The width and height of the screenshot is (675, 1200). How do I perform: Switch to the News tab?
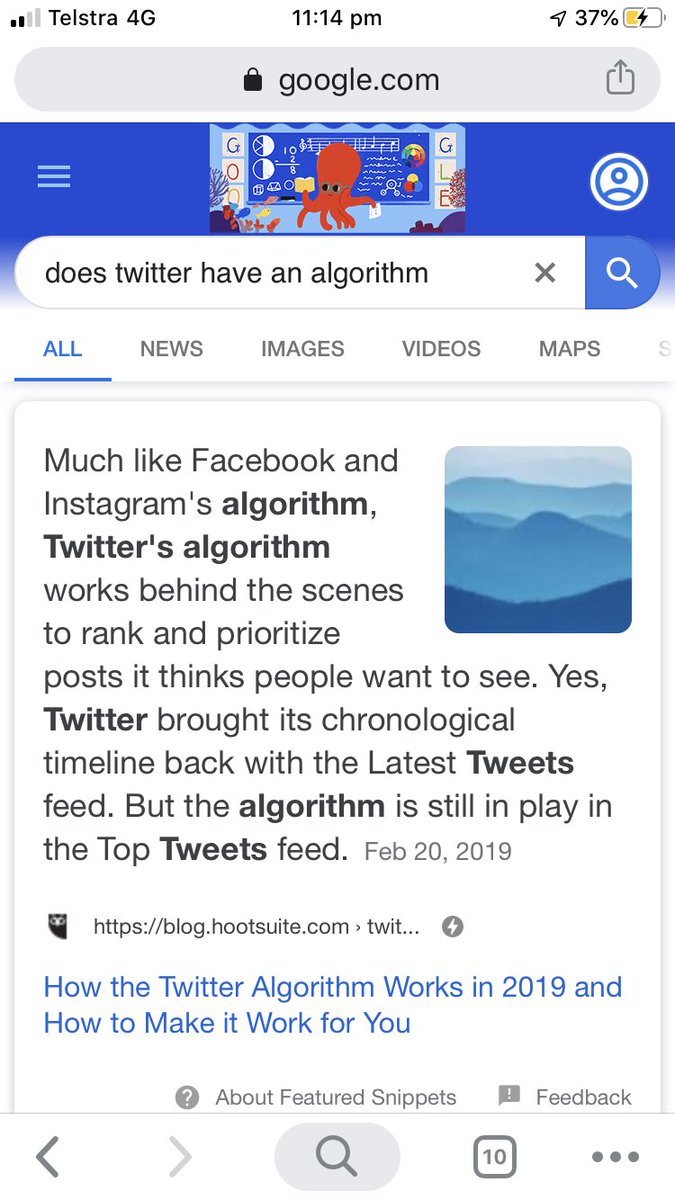pyautogui.click(x=171, y=349)
